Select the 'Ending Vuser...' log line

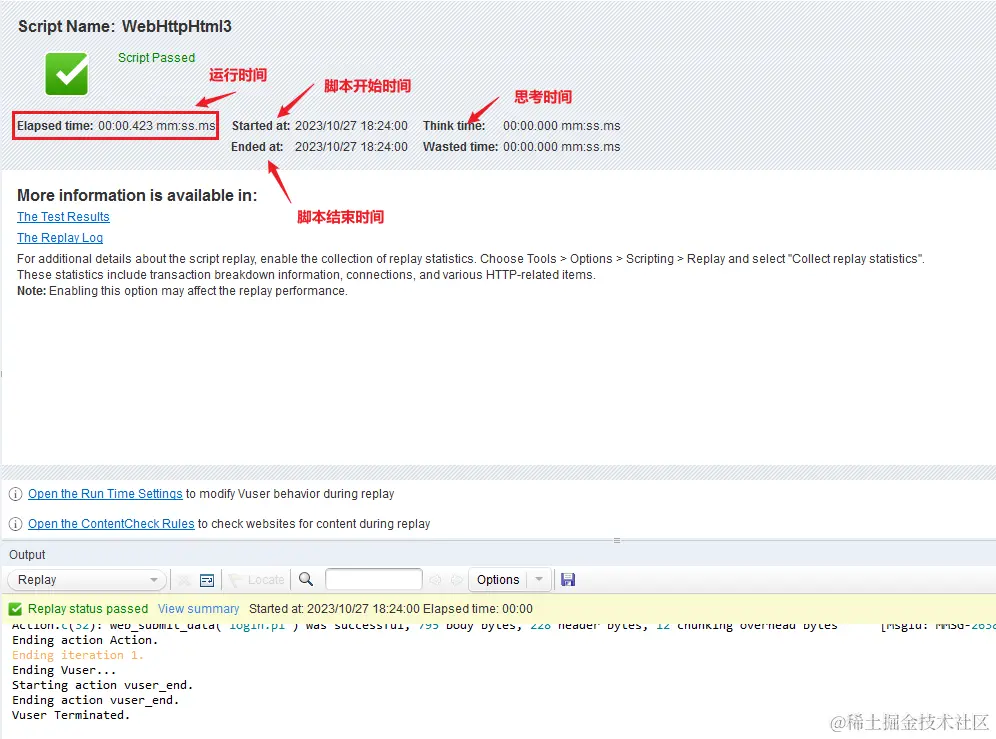click(x=64, y=670)
